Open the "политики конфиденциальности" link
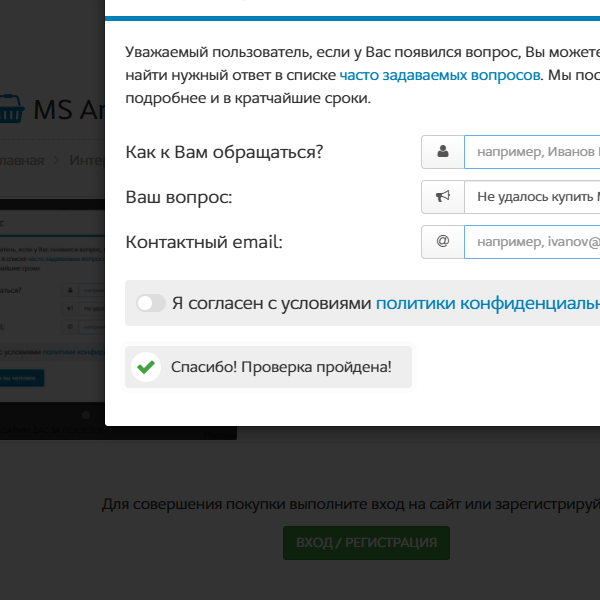Viewport: 600px width, 600px height. [487, 303]
